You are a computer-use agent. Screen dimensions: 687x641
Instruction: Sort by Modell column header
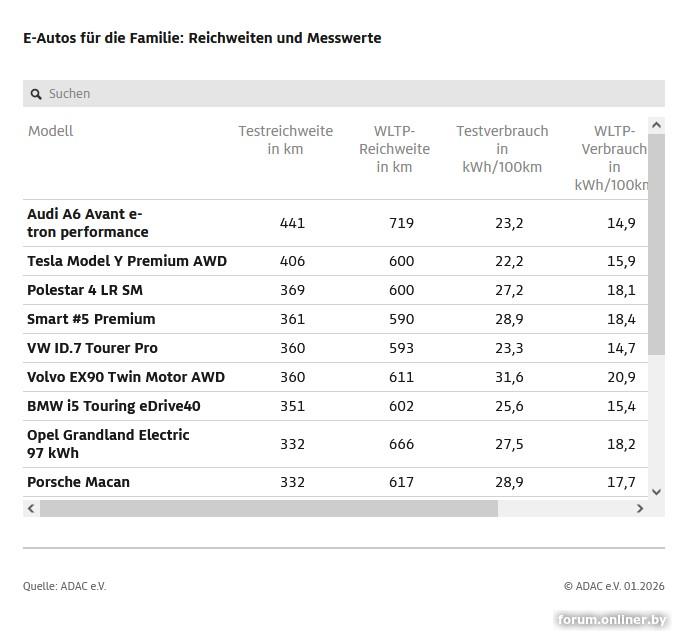51,131
